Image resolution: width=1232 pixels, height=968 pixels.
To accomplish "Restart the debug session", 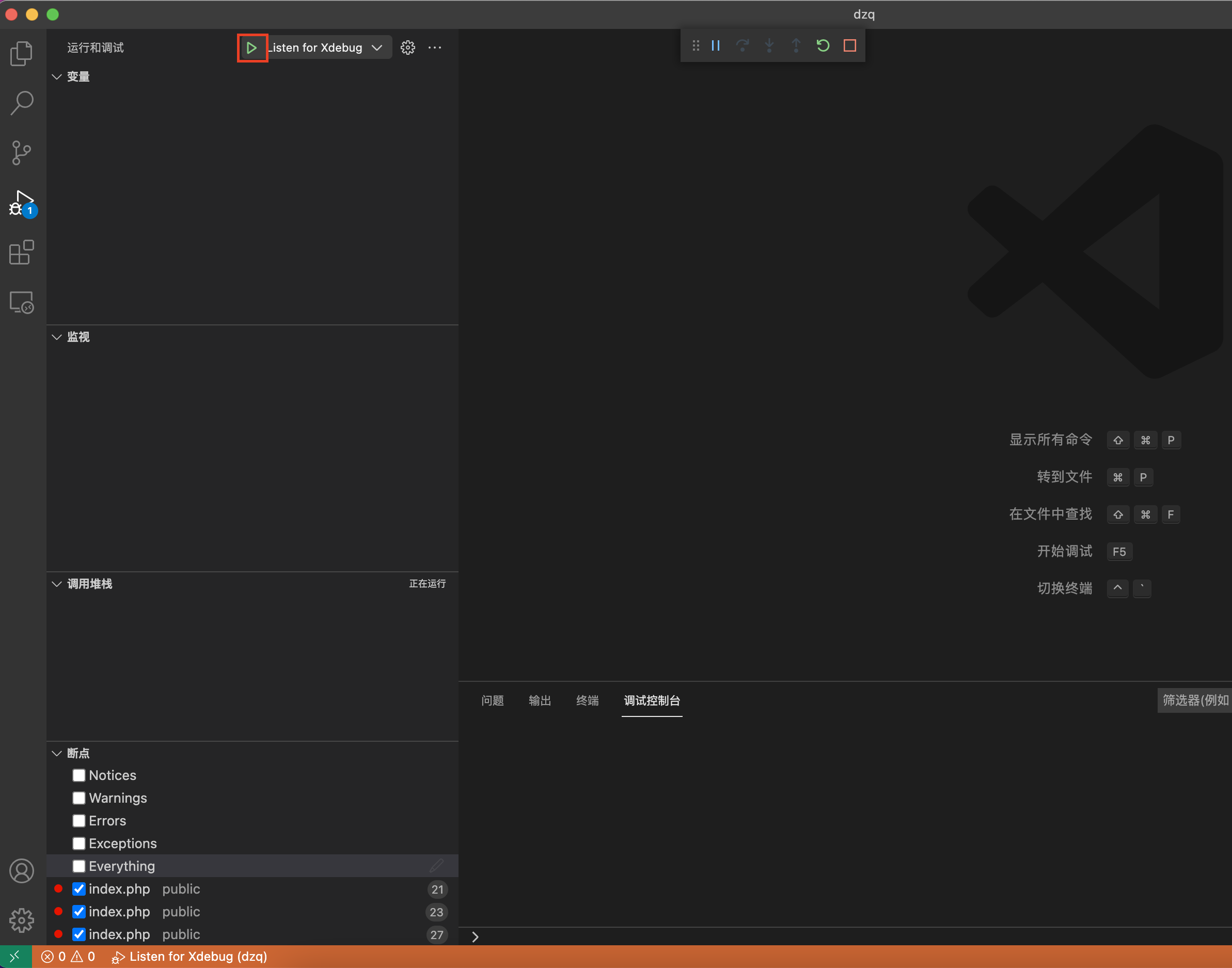I will 823,45.
